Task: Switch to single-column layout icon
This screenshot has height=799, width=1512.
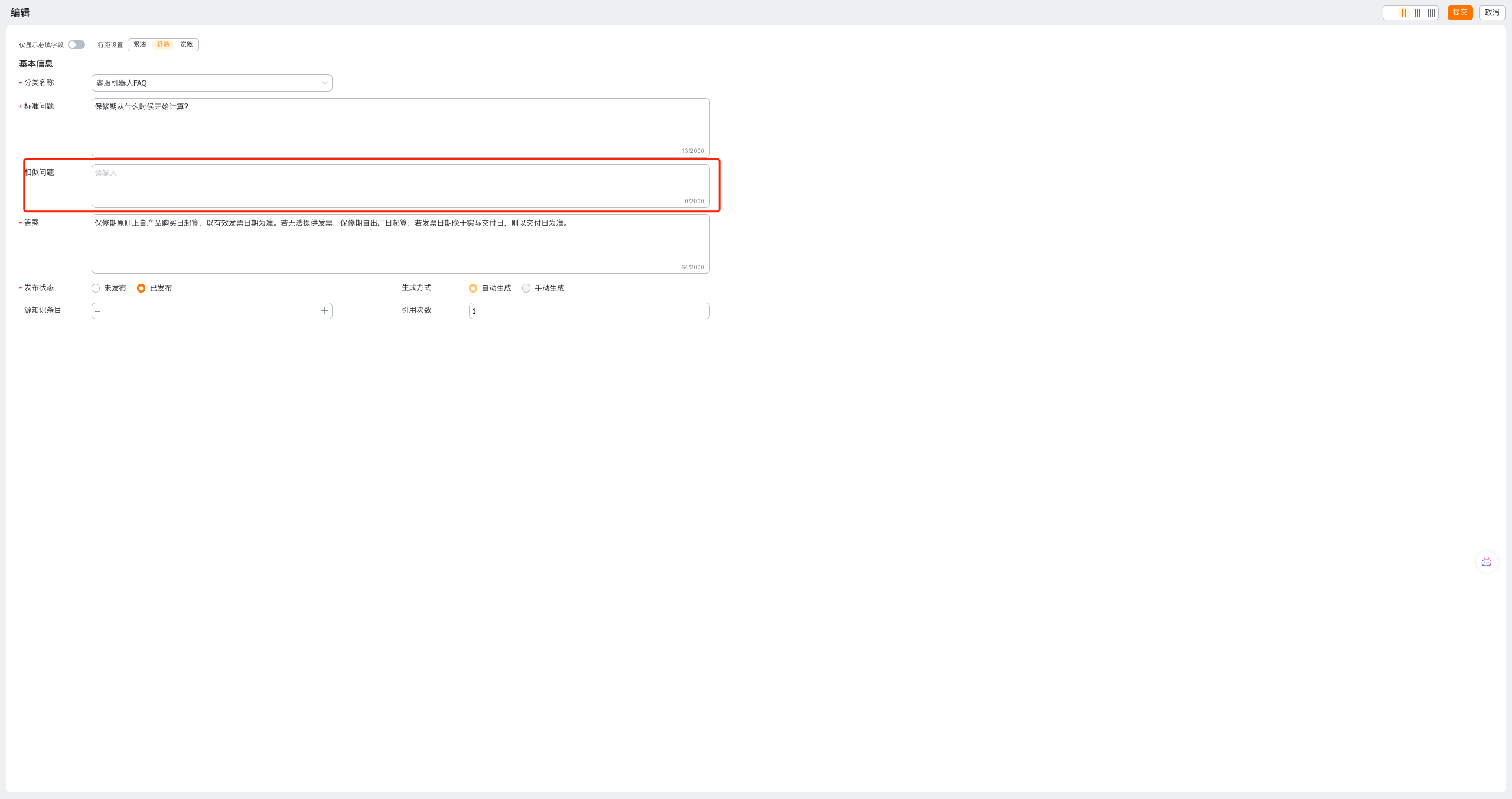Action: pos(1390,12)
